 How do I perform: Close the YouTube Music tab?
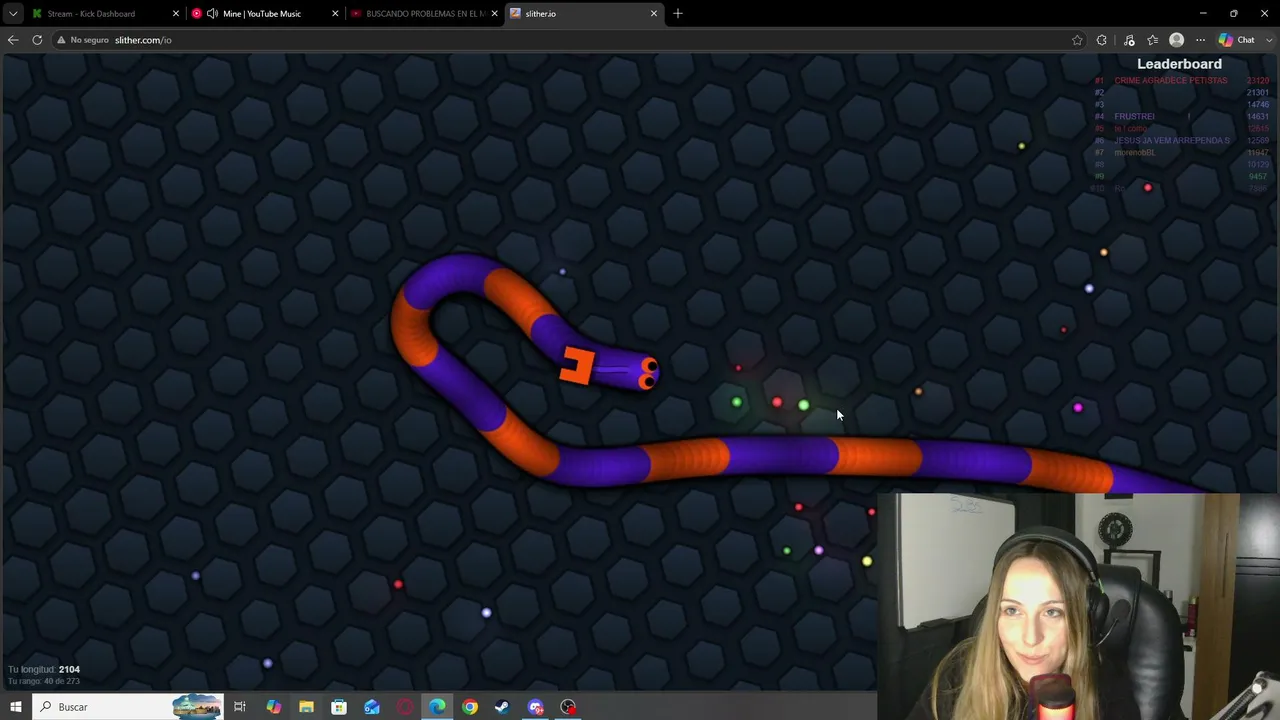335,13
